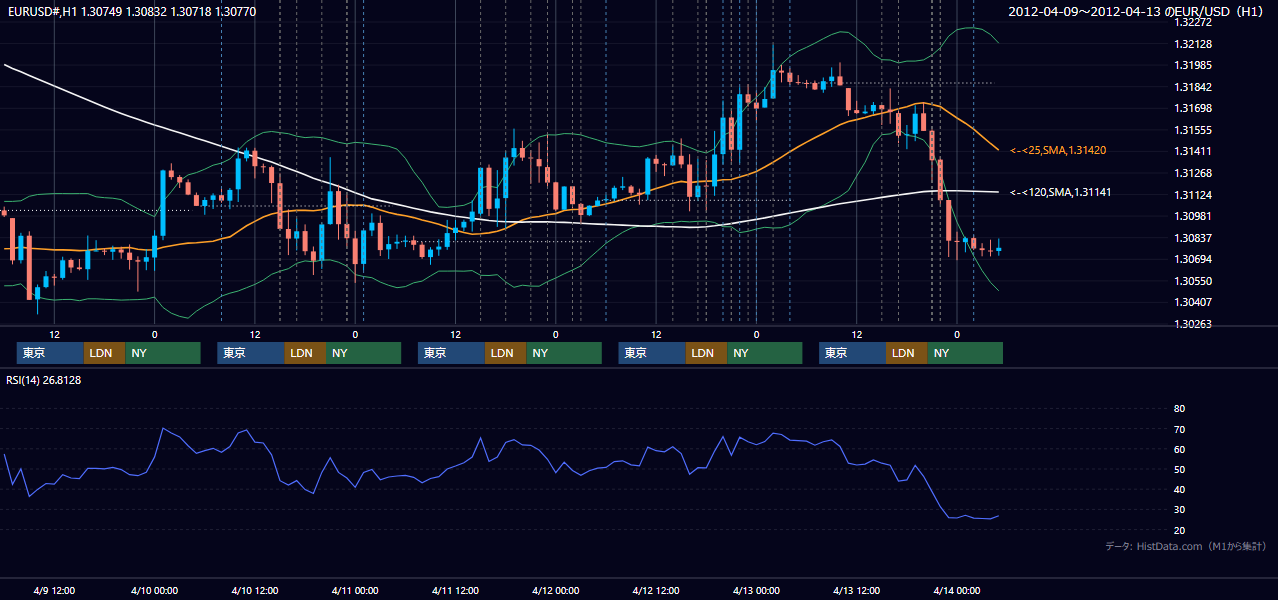Click the RSI level 70 label
Image resolution: width=1278 pixels, height=600 pixels.
(x=1179, y=429)
